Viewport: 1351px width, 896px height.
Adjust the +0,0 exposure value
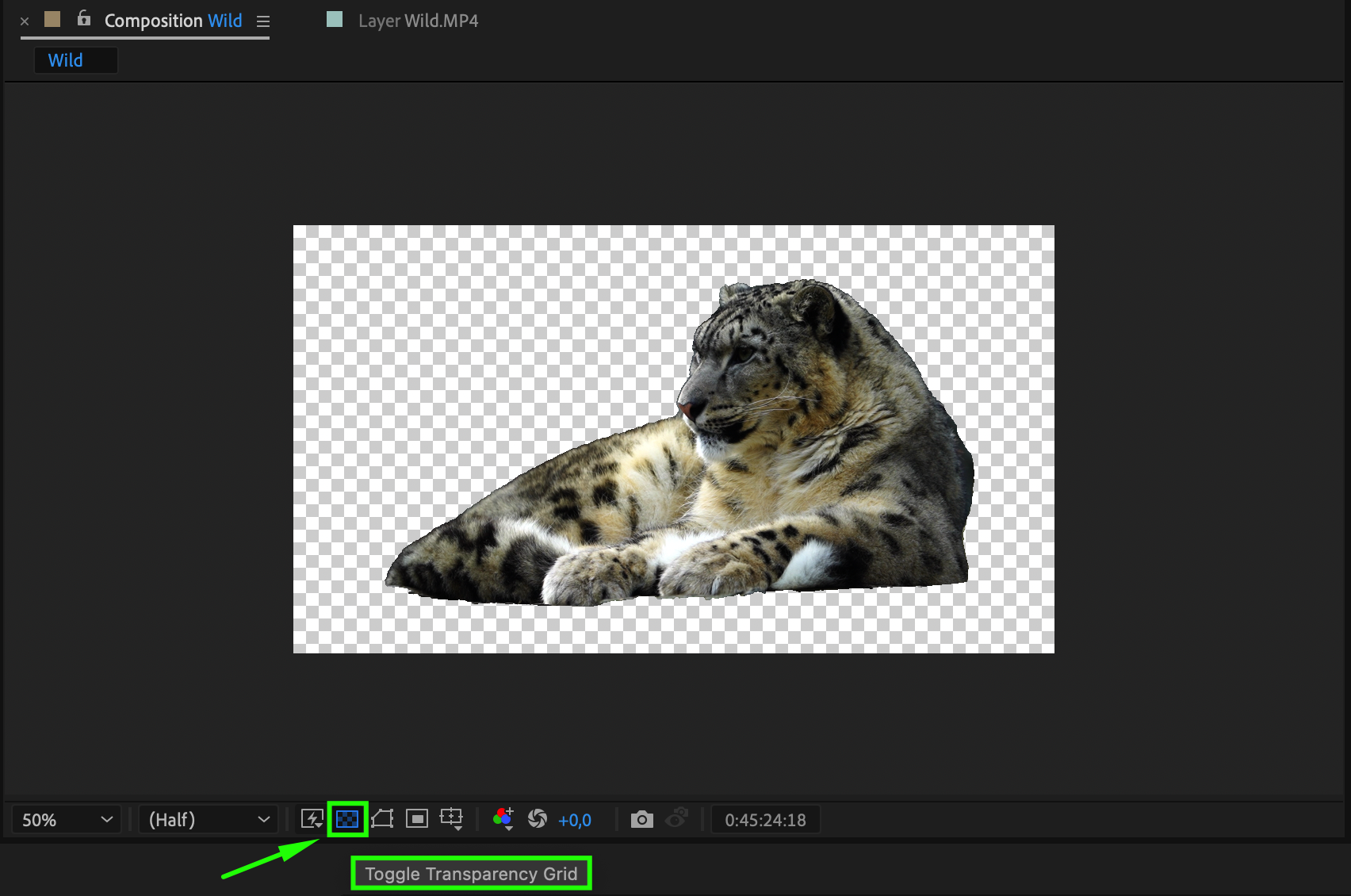(x=575, y=821)
